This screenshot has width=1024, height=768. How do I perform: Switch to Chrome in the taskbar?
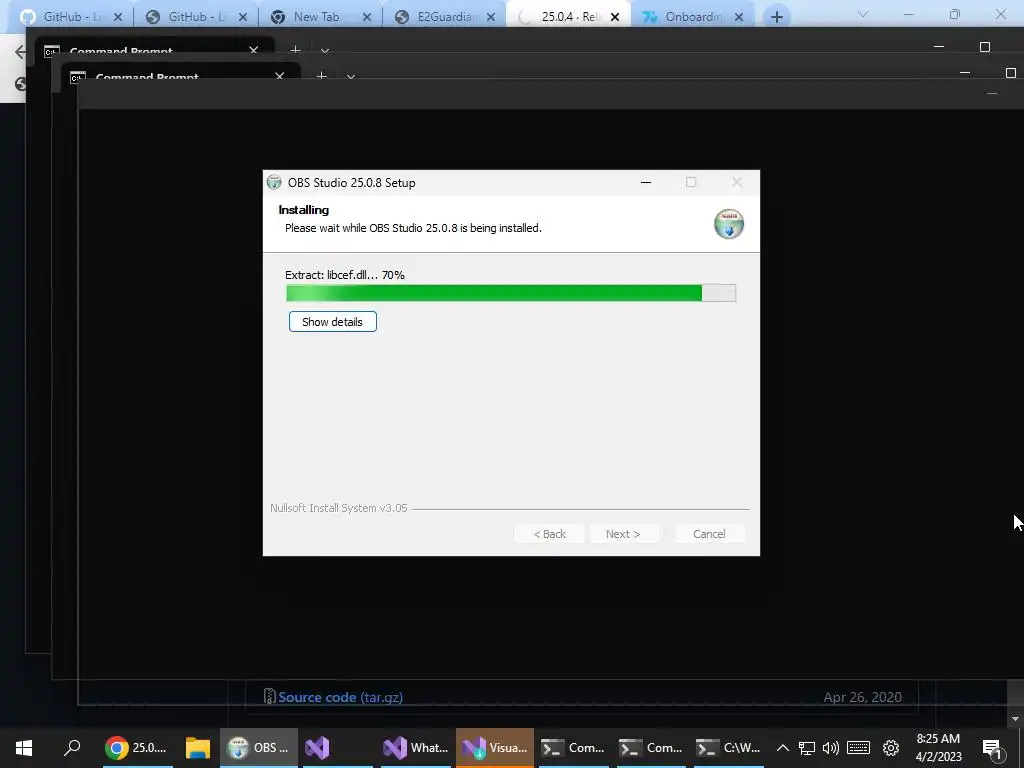tap(137, 748)
